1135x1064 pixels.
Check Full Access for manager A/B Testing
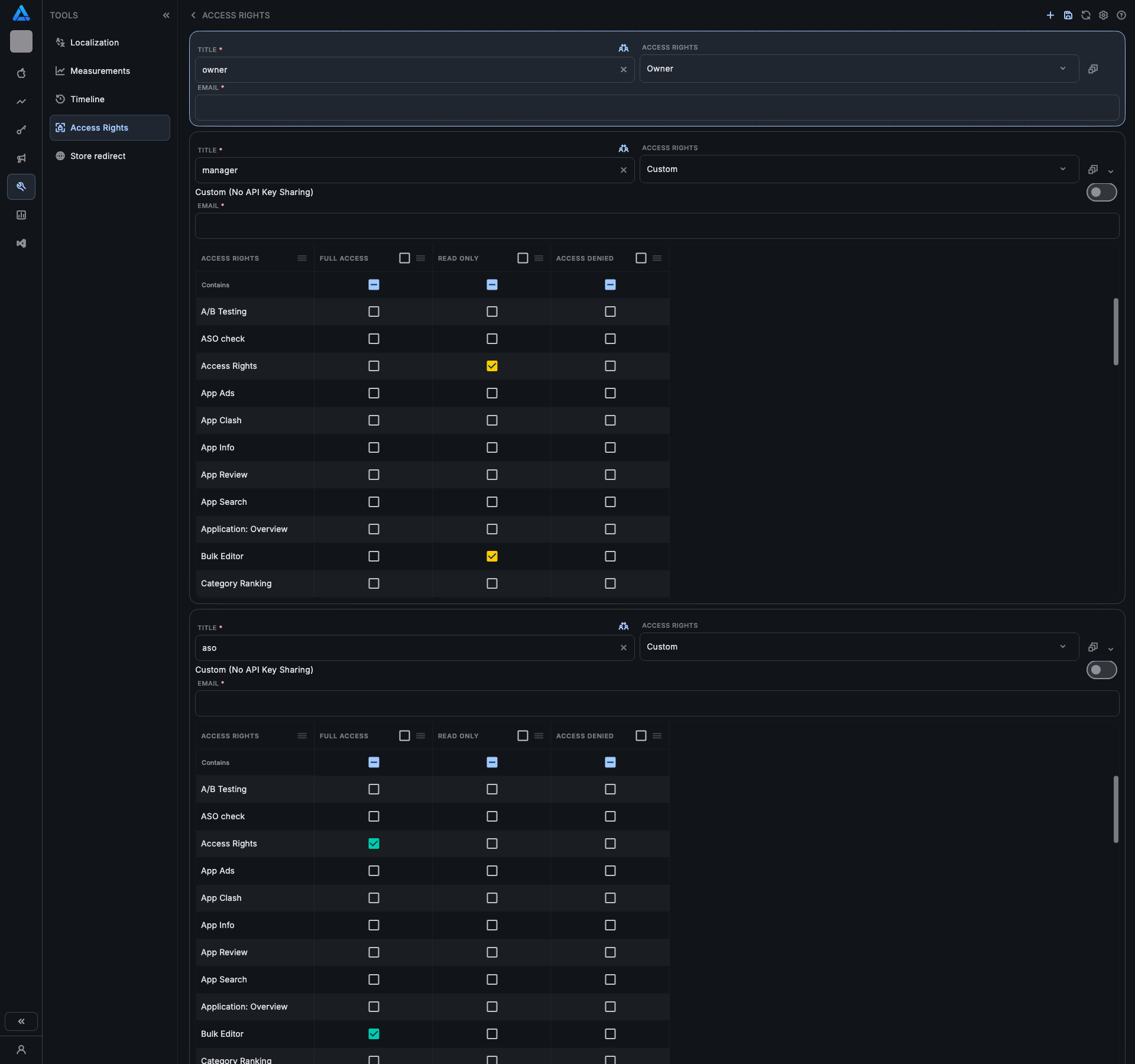(374, 312)
